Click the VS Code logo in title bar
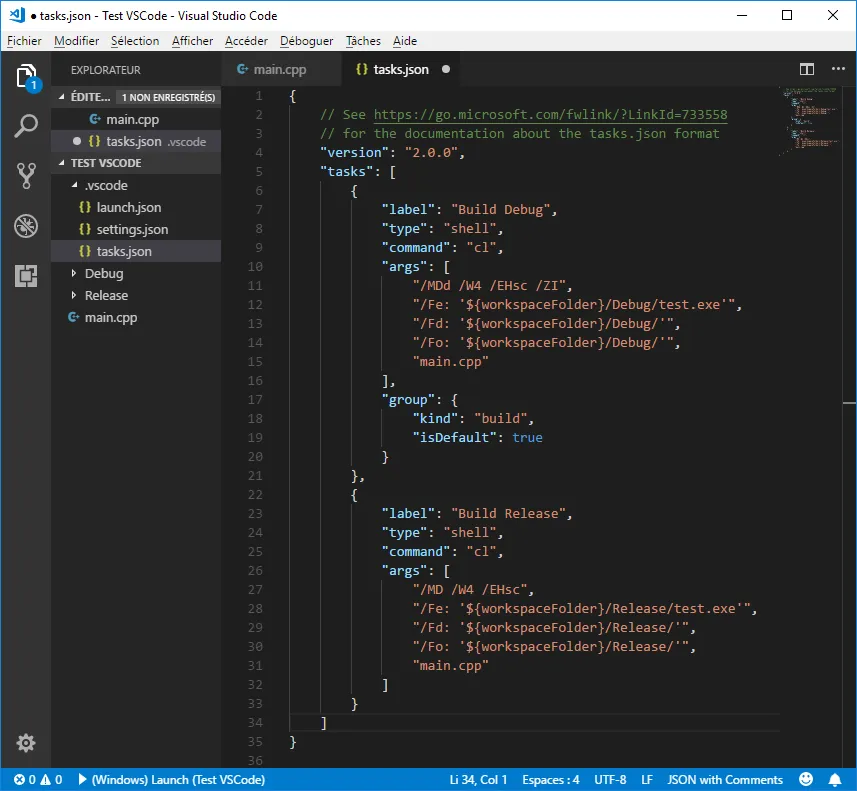This screenshot has width=857, height=791. (17, 15)
